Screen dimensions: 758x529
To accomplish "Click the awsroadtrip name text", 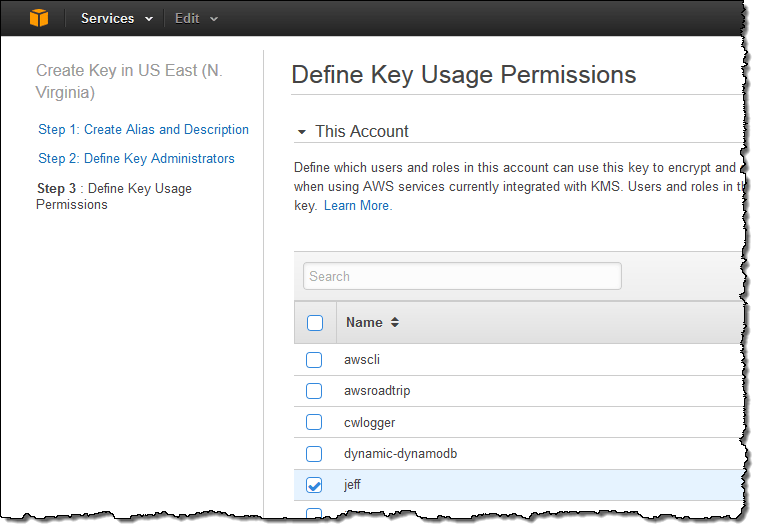I will (x=377, y=391).
